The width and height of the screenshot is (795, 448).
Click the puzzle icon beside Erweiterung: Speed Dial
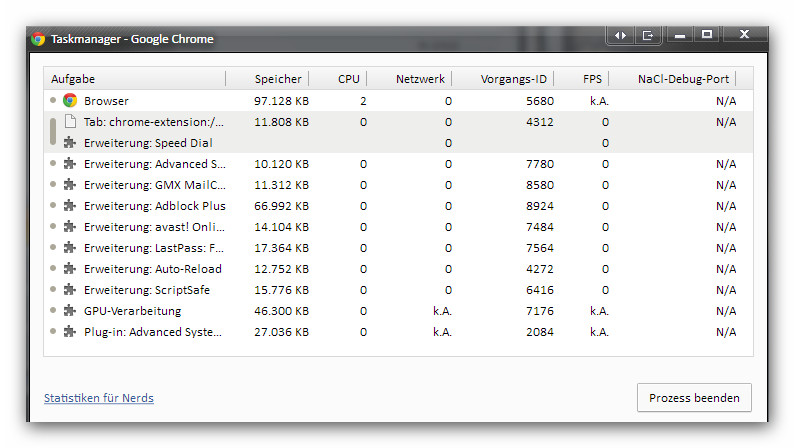[69, 143]
